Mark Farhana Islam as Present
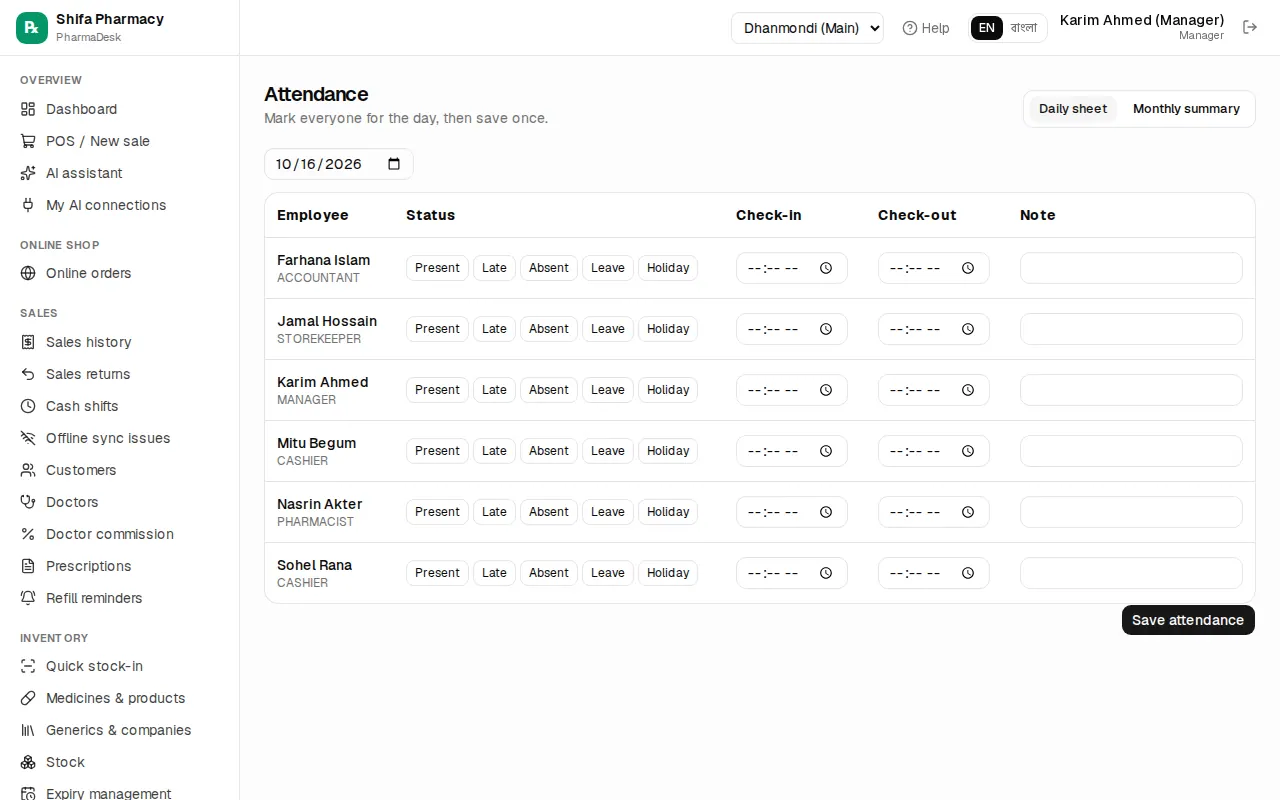 437,268
